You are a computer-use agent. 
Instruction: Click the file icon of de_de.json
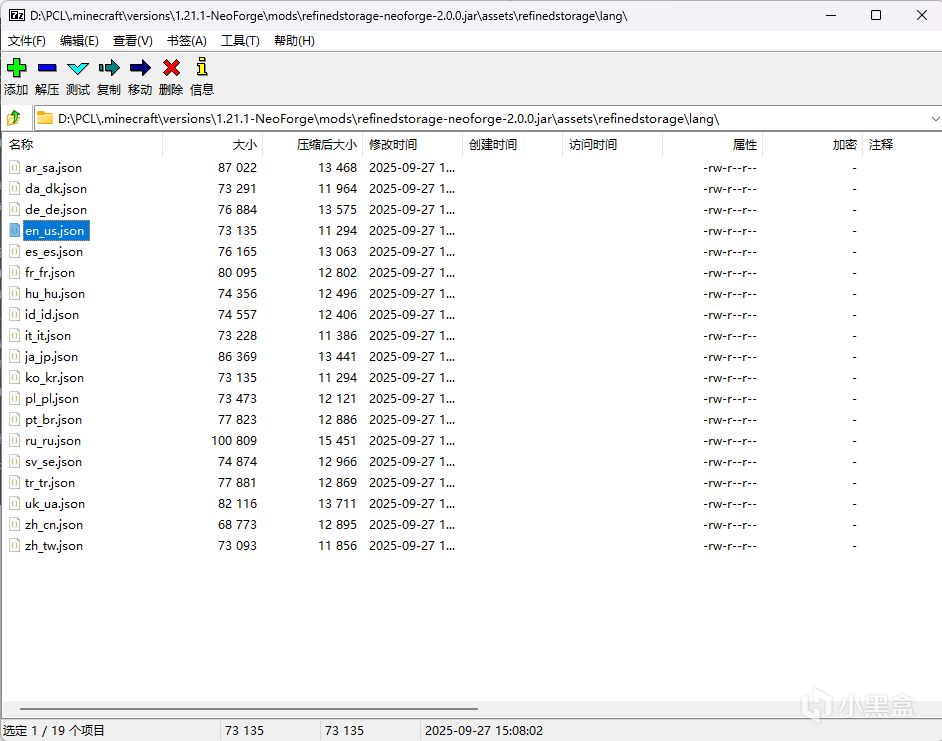tap(14, 209)
